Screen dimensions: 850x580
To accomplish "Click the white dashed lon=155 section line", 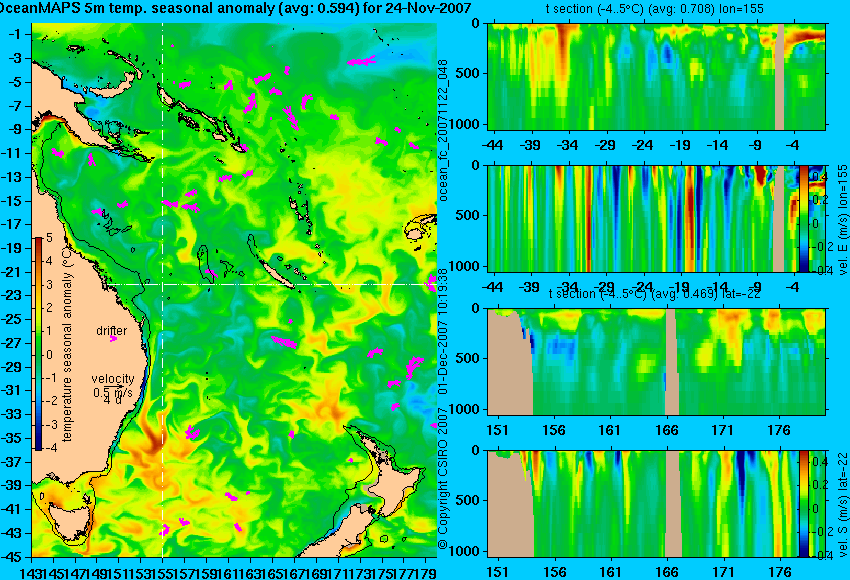I will tap(163, 290).
